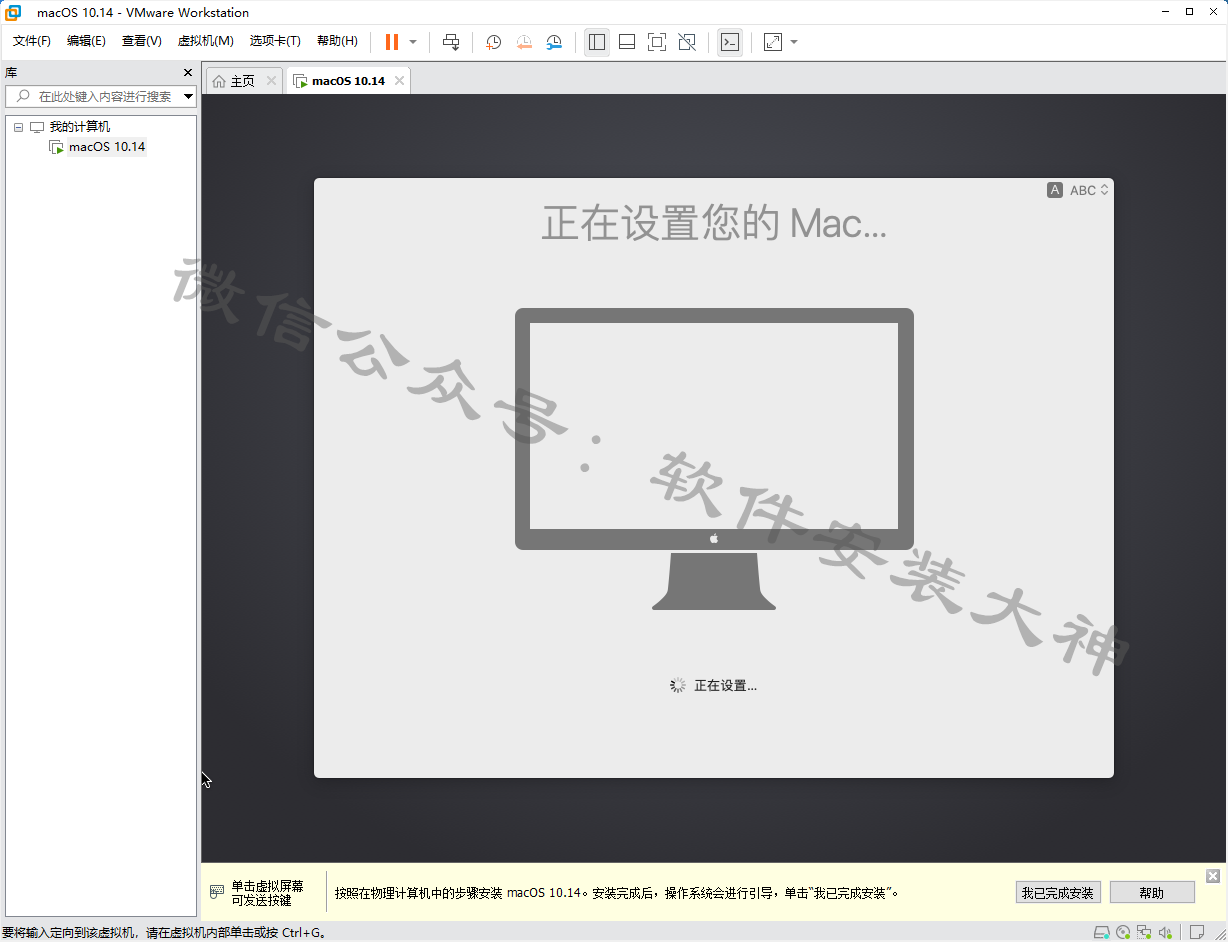The image size is (1228, 942).
Task: Open the 帮助(H) menu
Action: click(337, 41)
